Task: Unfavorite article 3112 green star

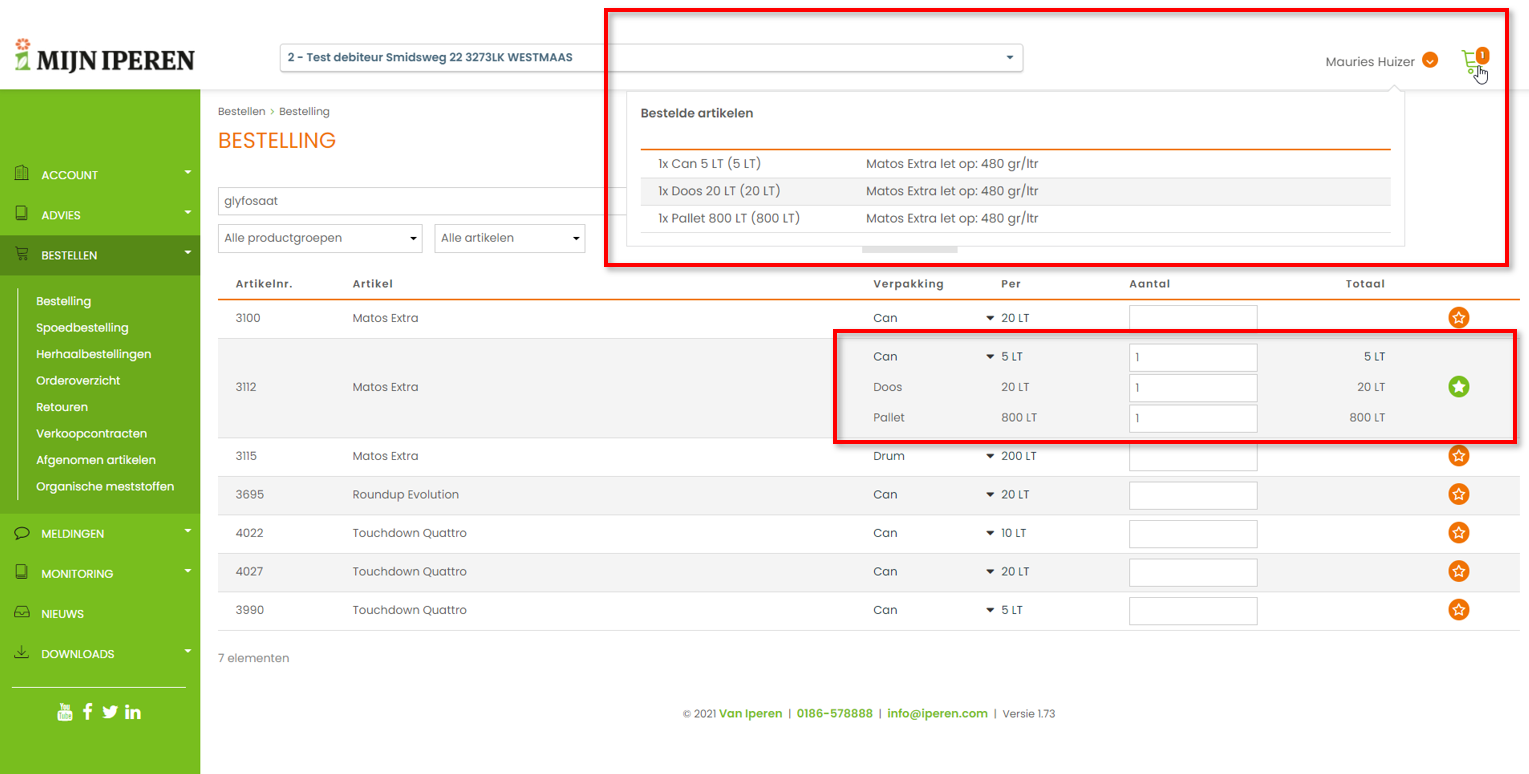Action: pos(1458,387)
